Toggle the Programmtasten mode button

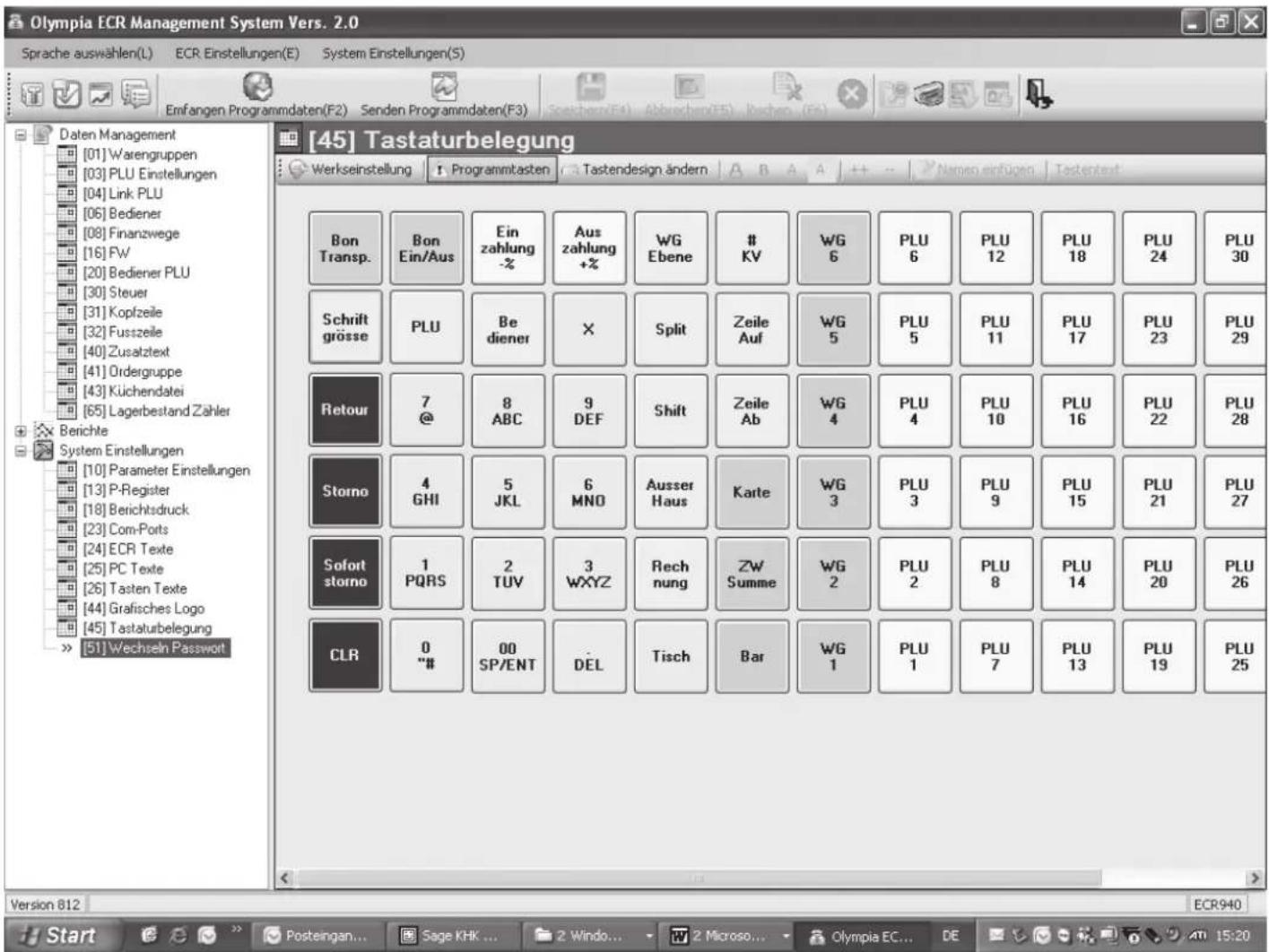[491, 169]
